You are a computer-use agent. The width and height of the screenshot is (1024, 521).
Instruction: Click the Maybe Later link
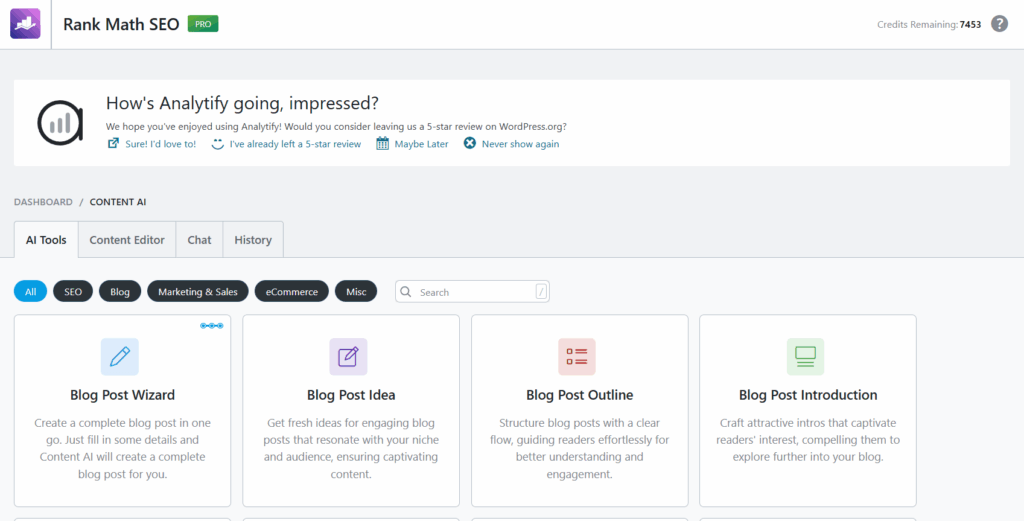[x=421, y=144]
